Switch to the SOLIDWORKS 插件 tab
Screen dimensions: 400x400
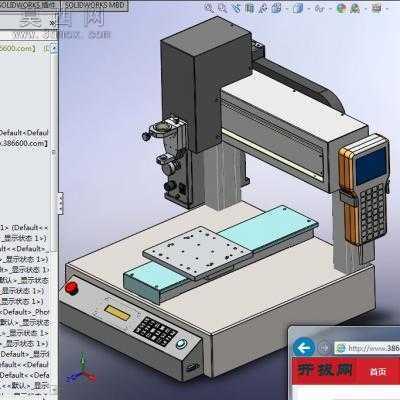tap(29, 5)
